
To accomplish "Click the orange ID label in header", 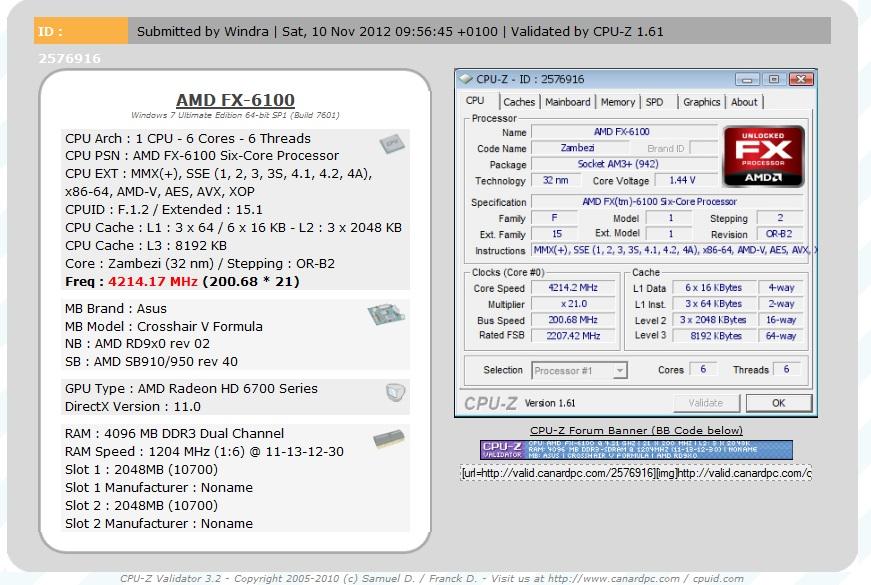I will coord(81,31).
